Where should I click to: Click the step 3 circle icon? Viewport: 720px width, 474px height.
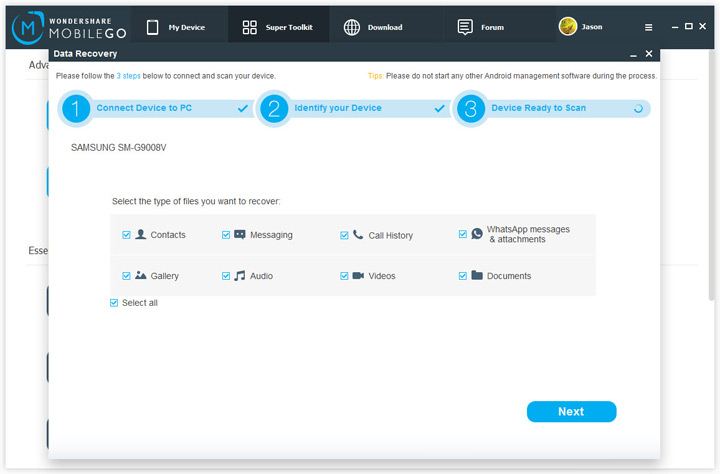point(470,109)
